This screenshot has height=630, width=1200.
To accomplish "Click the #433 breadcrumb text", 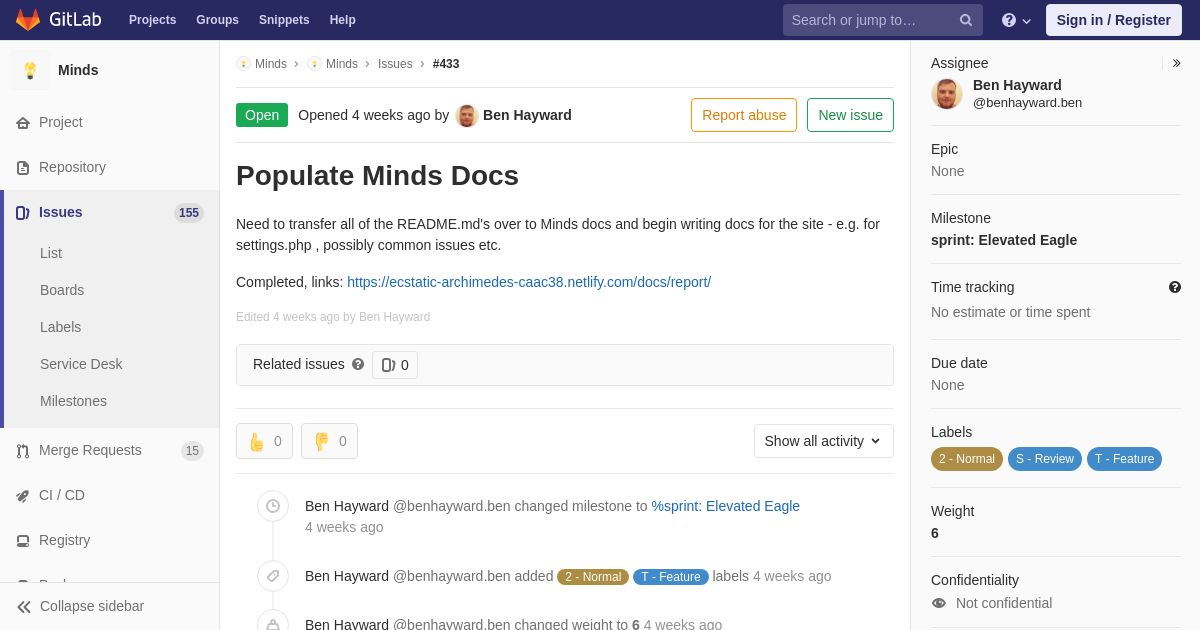I will (446, 64).
